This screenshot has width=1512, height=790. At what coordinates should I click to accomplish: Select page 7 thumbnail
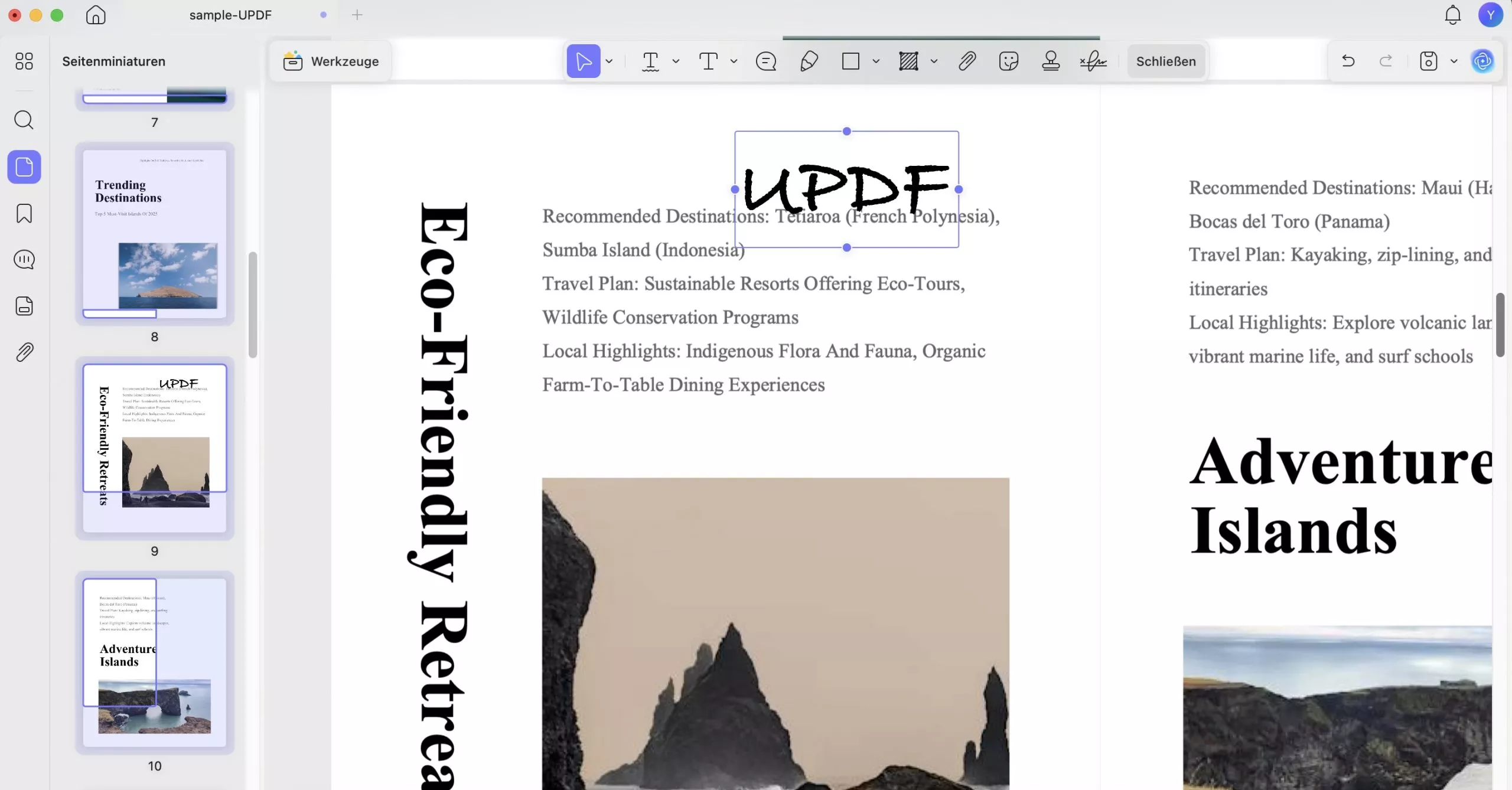pyautogui.click(x=155, y=96)
